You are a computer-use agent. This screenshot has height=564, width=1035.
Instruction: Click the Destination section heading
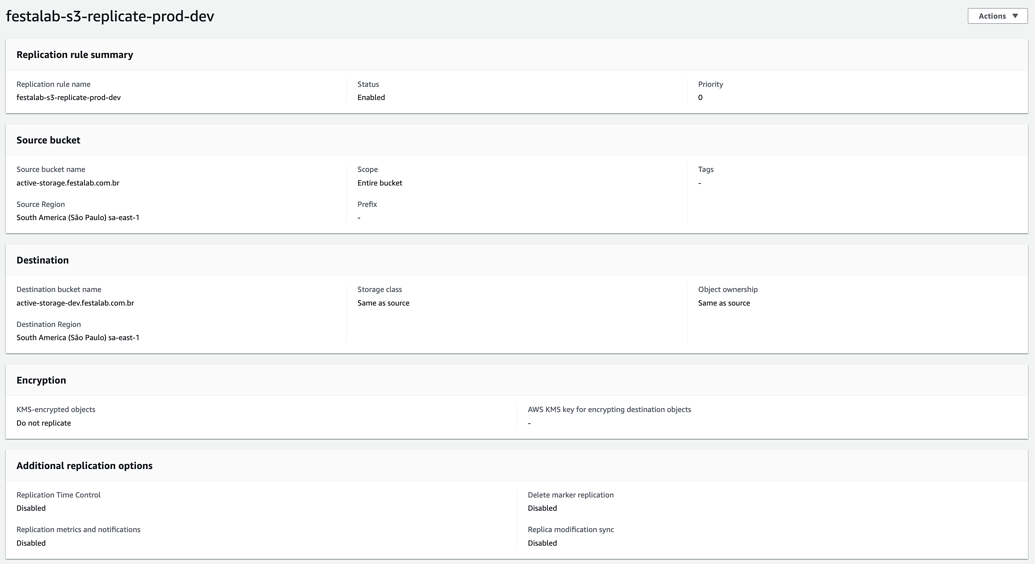point(43,260)
